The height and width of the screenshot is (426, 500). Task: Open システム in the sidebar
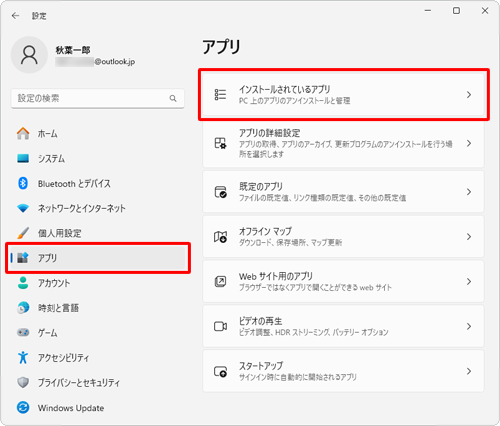click(x=97, y=158)
